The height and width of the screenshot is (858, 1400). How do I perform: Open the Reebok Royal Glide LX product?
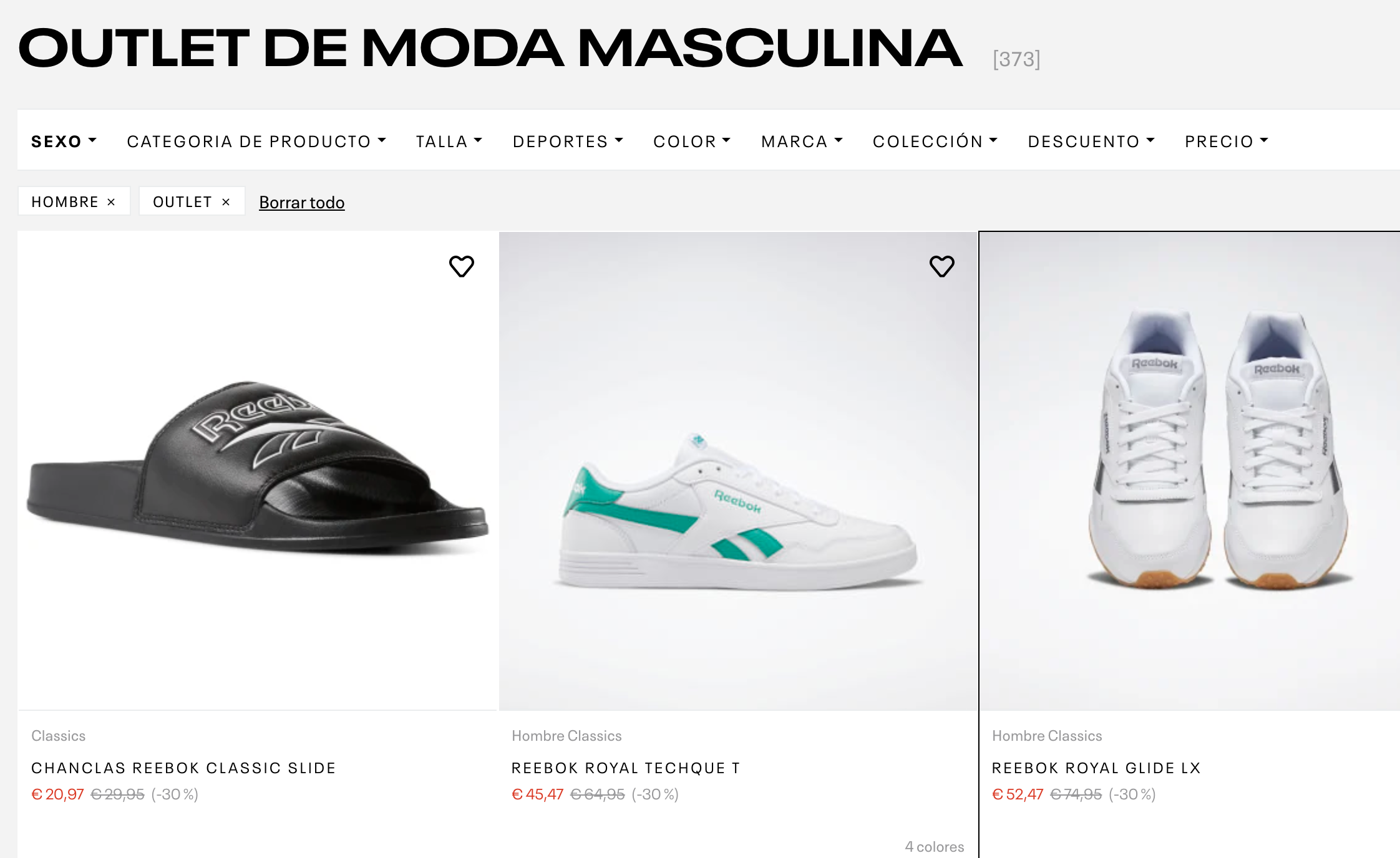point(1097,768)
